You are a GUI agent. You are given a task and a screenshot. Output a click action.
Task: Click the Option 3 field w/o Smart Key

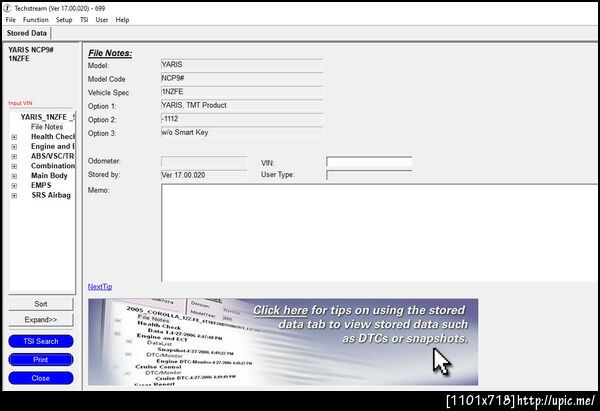(242, 132)
